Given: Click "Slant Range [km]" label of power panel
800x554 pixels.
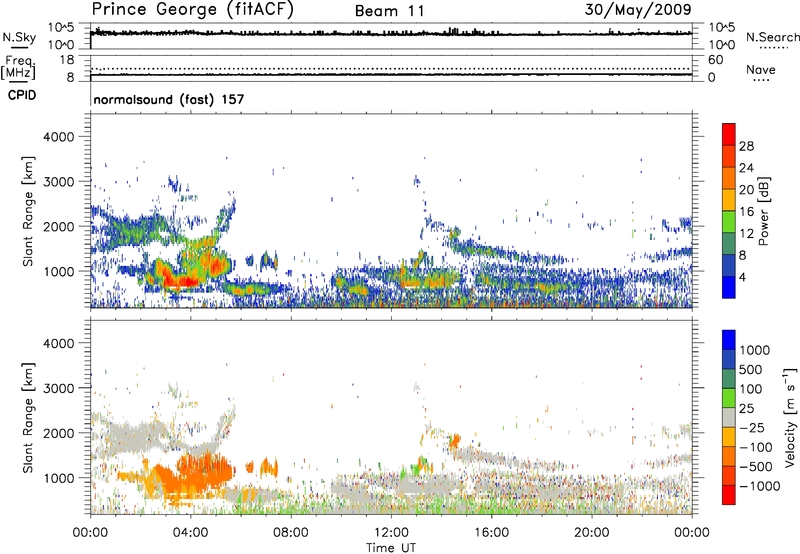Looking at the screenshot, I should (28, 211).
